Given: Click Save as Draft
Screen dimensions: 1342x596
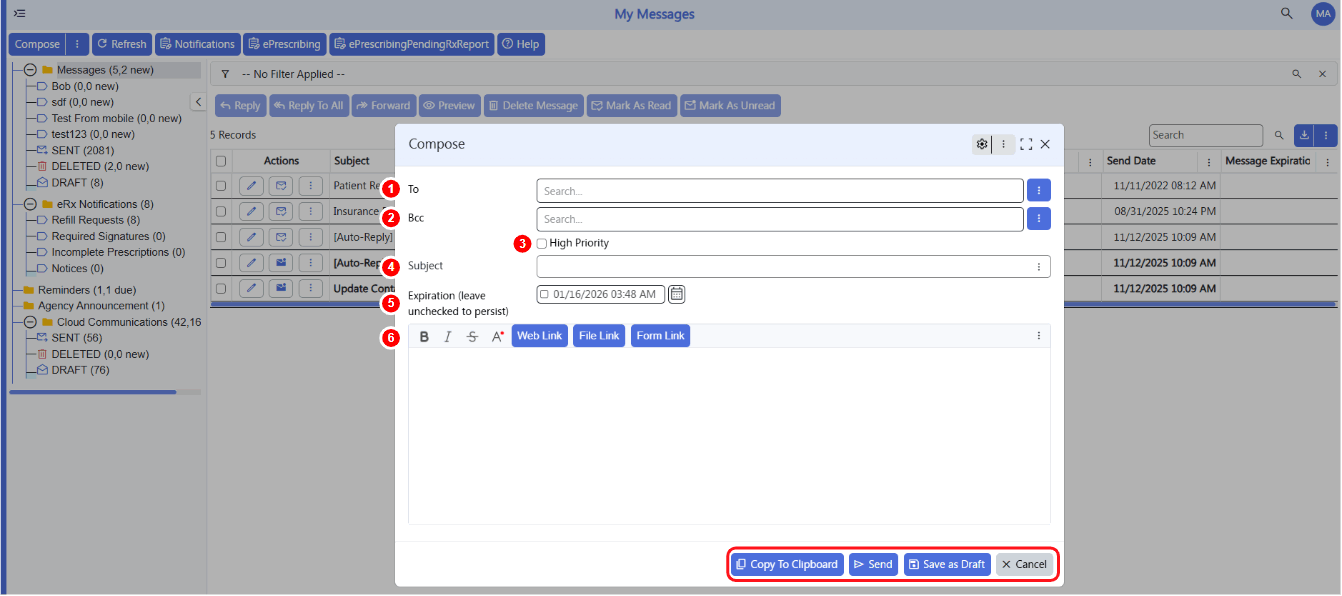Looking at the screenshot, I should coord(947,564).
